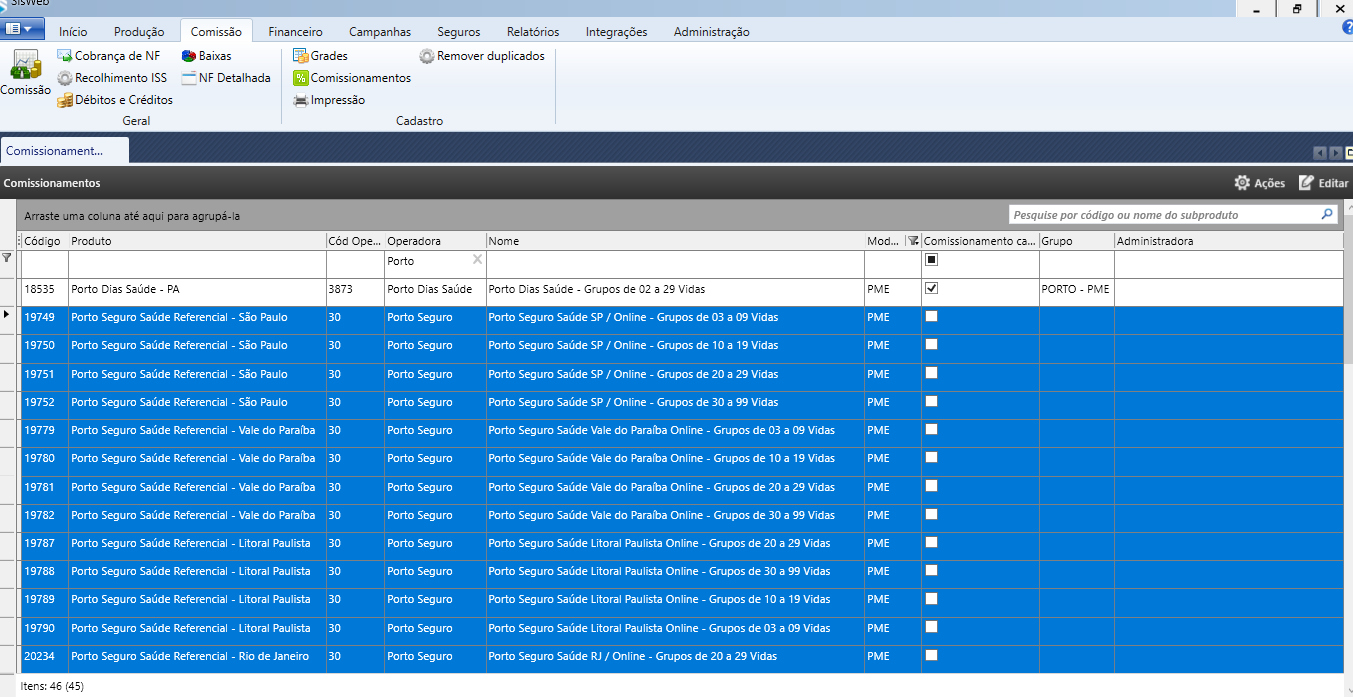Open the application menu dropdown button
Screen dimensions: 1353x697
pos(24,29)
